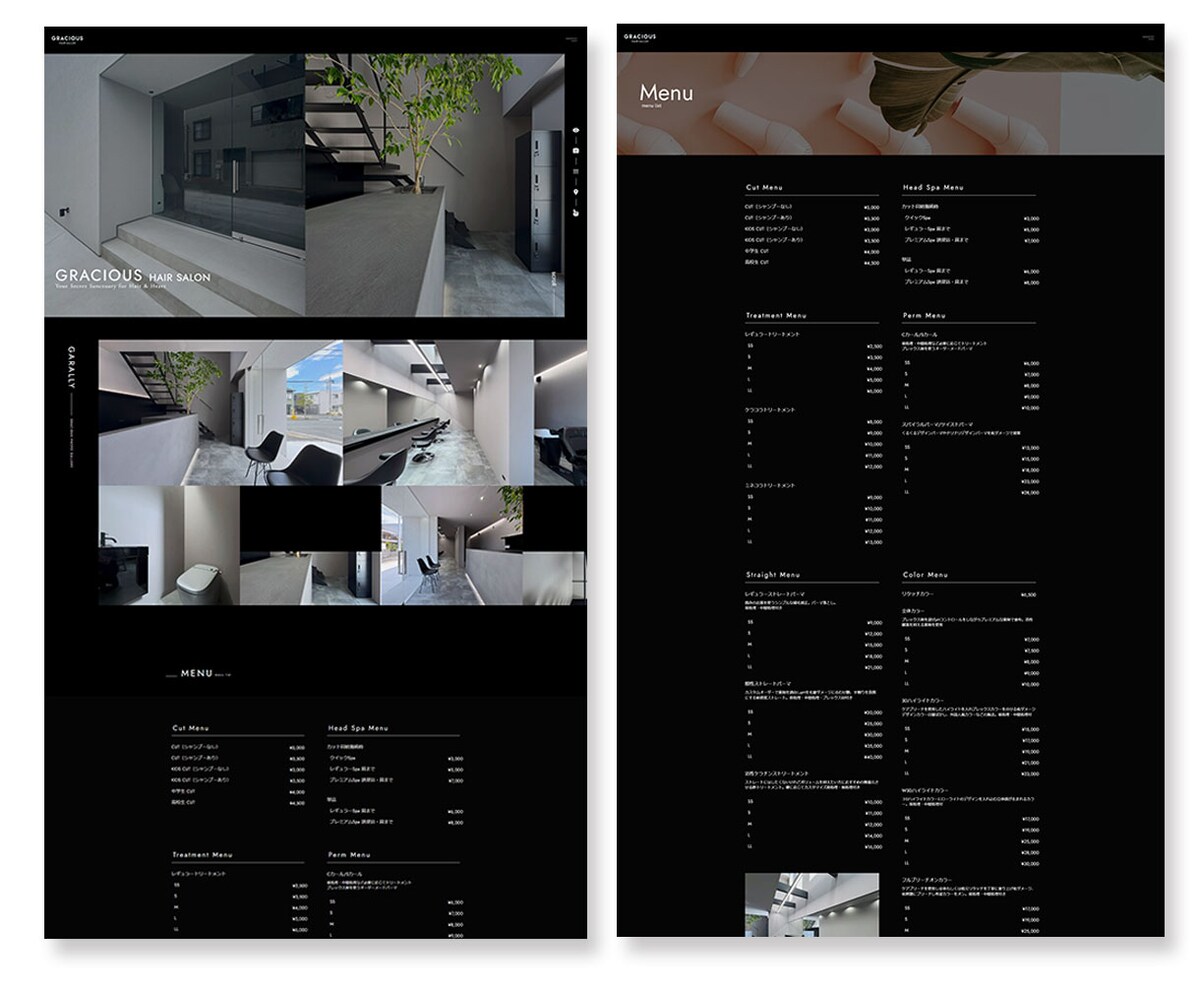The width and height of the screenshot is (1200, 989).
Task: Click the Straight Menu heading
Action: click(x=773, y=575)
